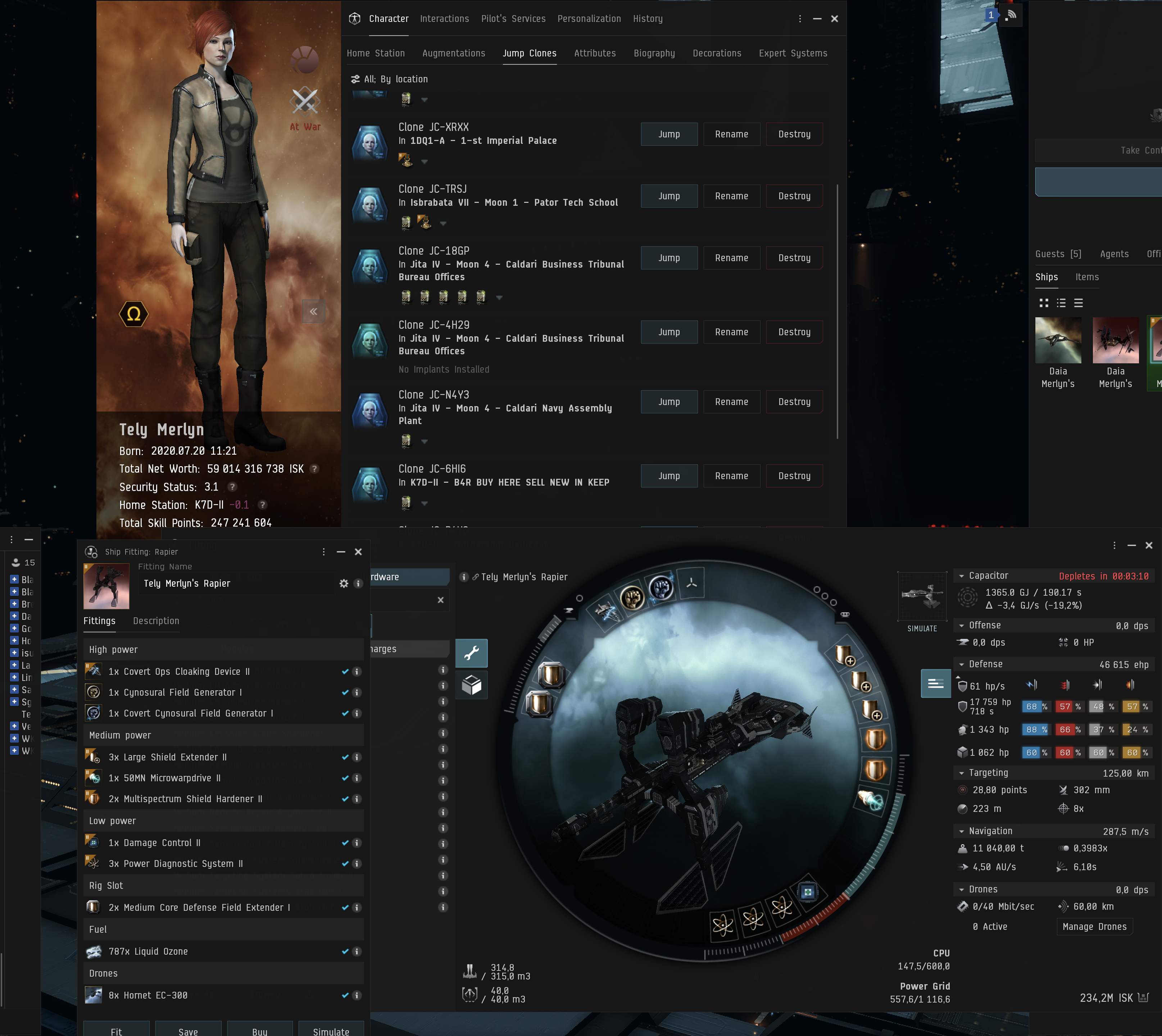Image resolution: width=1162 pixels, height=1036 pixels.
Task: Switch to the Items tab in hangar
Action: [x=1087, y=277]
